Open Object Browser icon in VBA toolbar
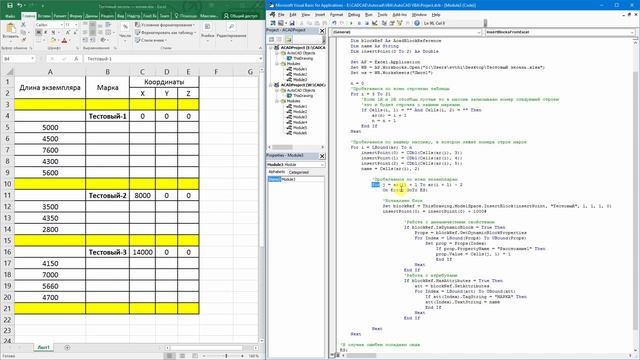Image resolution: width=640 pixels, height=360 pixels. coord(400,23)
